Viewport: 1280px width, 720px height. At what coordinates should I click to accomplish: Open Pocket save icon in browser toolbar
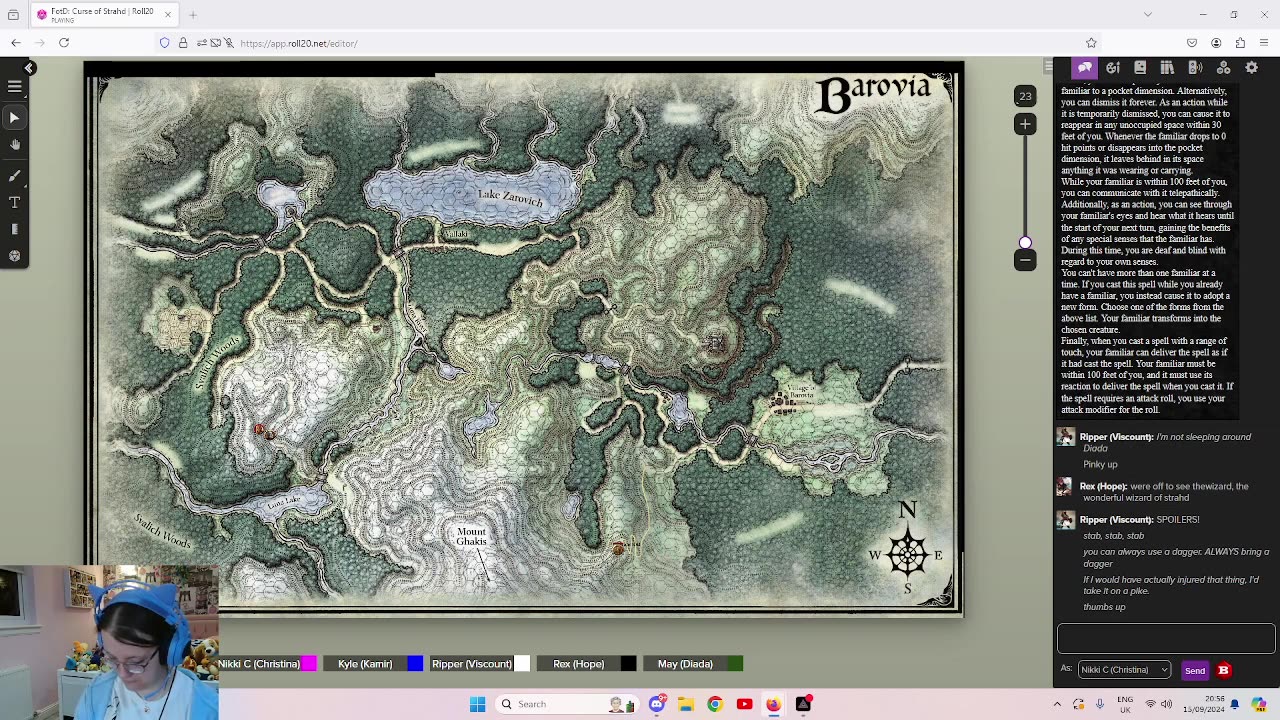pos(1192,43)
